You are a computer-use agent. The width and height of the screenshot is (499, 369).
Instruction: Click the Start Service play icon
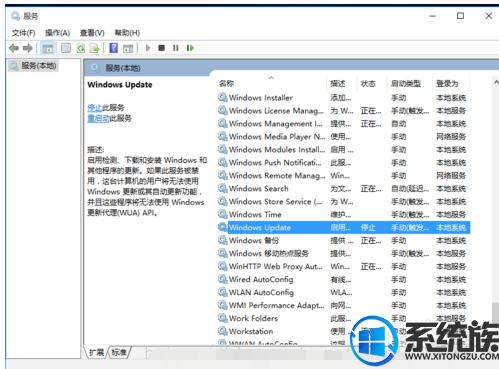point(148,48)
